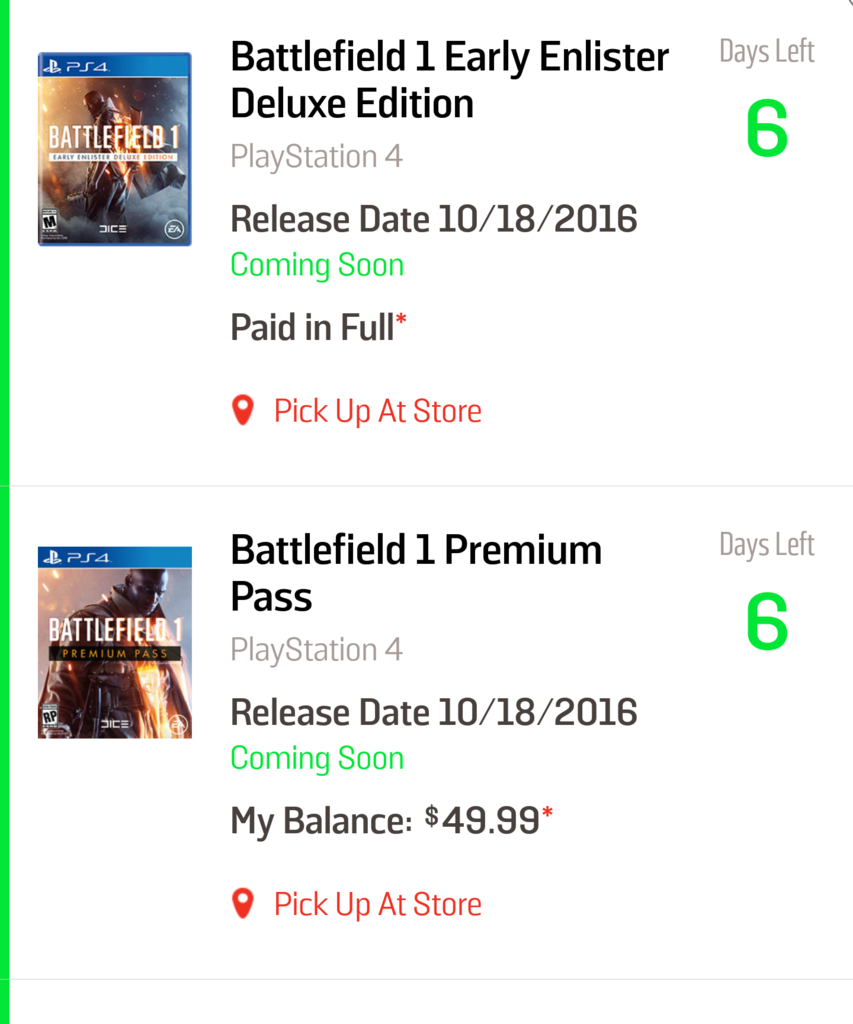This screenshot has width=853, height=1024.
Task: Click the DICE logo on Premium Pass cover
Action: 115,723
